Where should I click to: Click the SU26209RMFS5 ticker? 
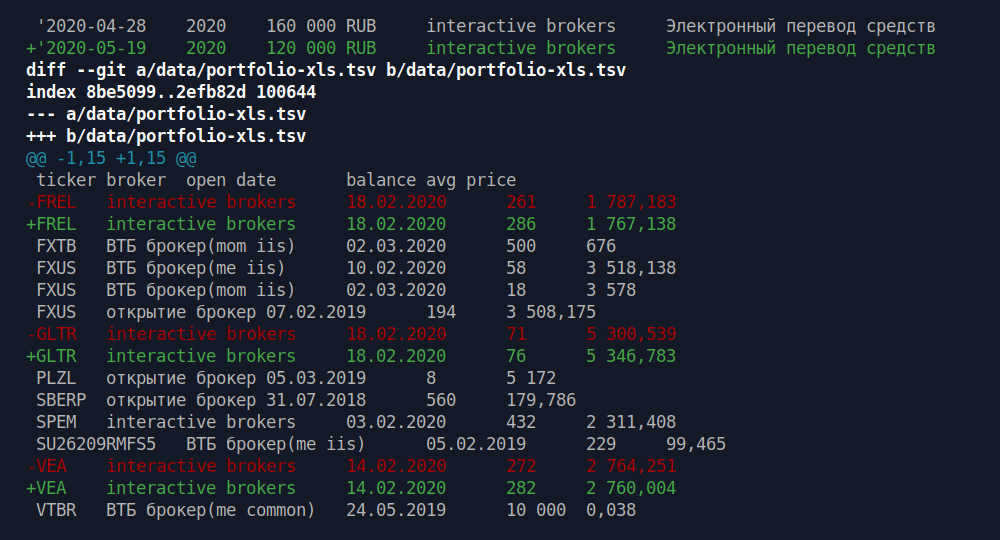96,444
